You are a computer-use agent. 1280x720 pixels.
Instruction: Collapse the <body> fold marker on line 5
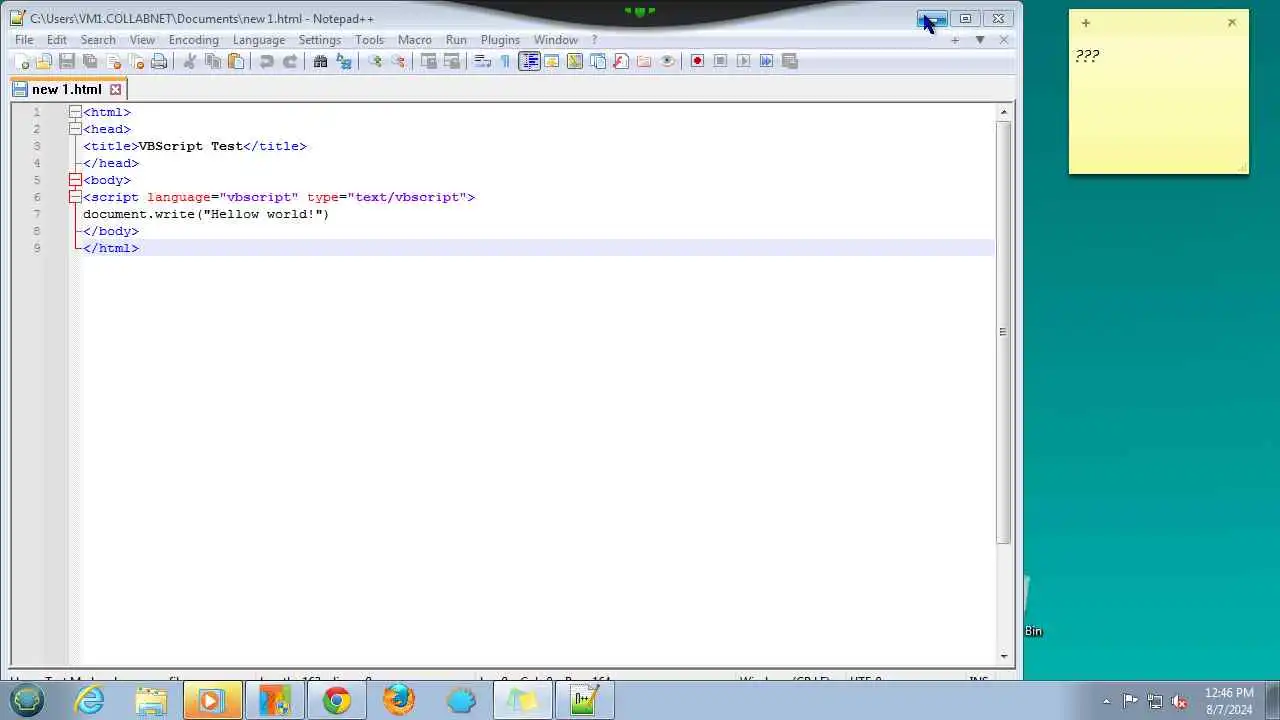point(75,180)
